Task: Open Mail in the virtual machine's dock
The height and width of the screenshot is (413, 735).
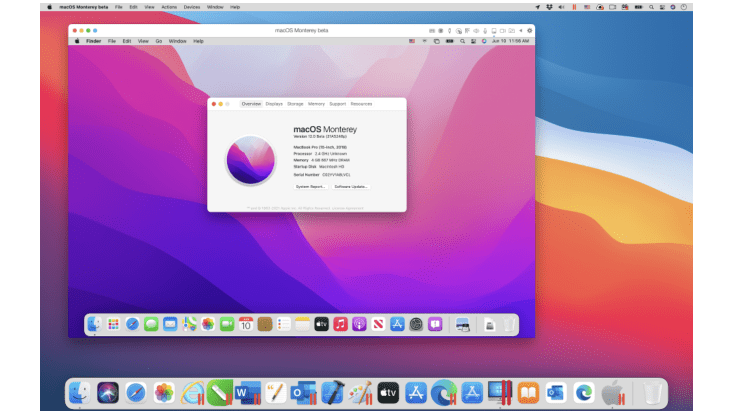Action: (170, 324)
